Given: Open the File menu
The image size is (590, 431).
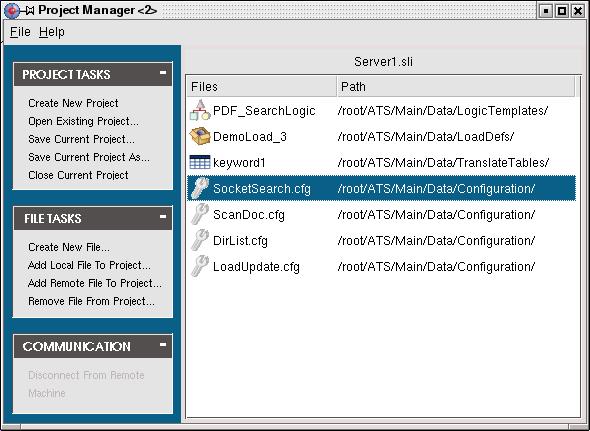Looking at the screenshot, I should (x=20, y=32).
